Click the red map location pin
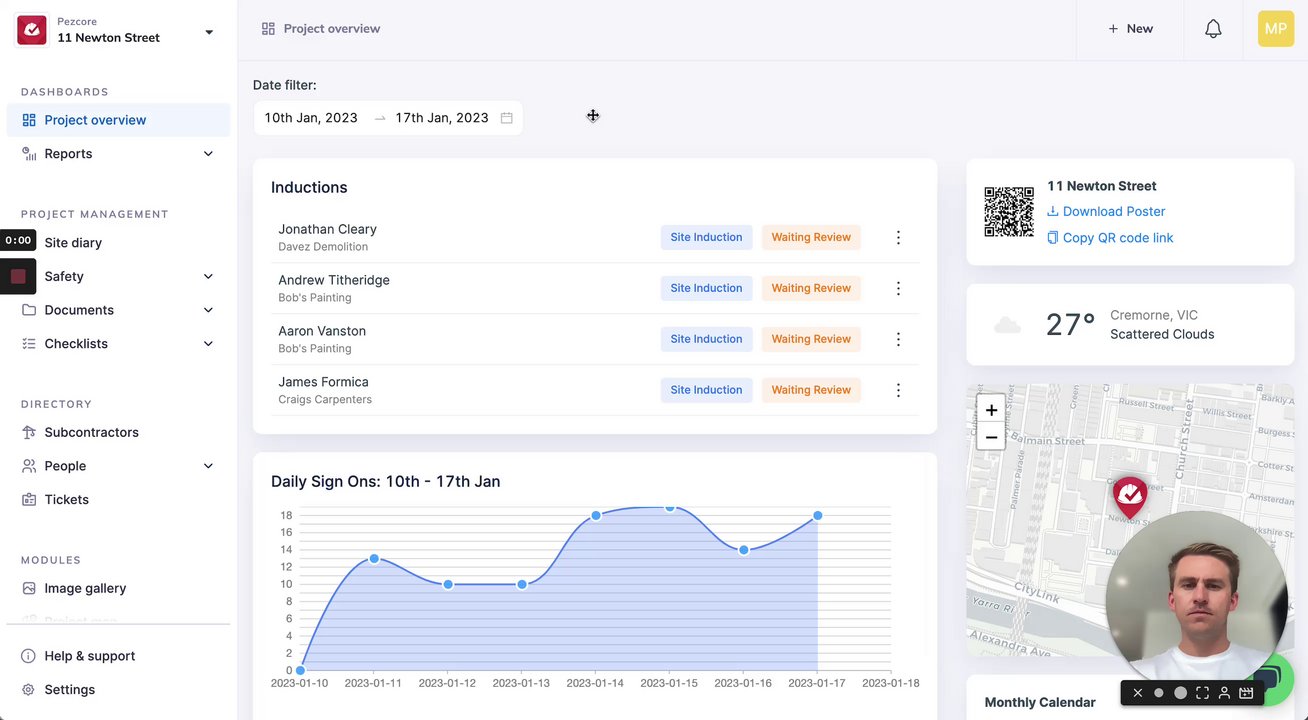Screen dimensions: 1308x720 1130,496
